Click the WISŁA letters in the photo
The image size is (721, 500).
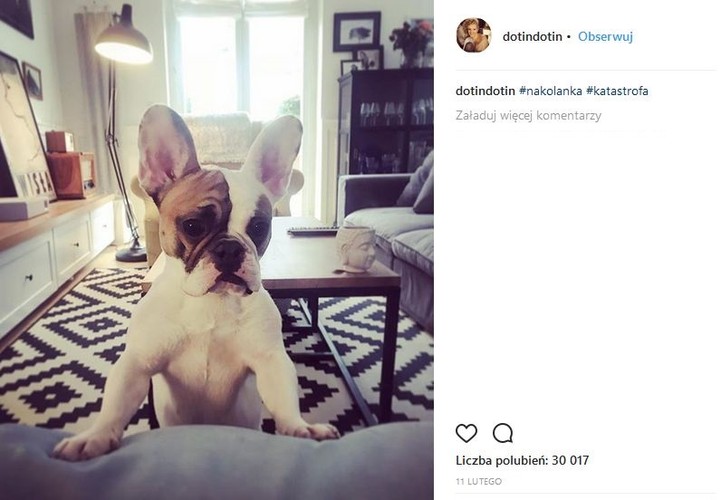point(35,186)
